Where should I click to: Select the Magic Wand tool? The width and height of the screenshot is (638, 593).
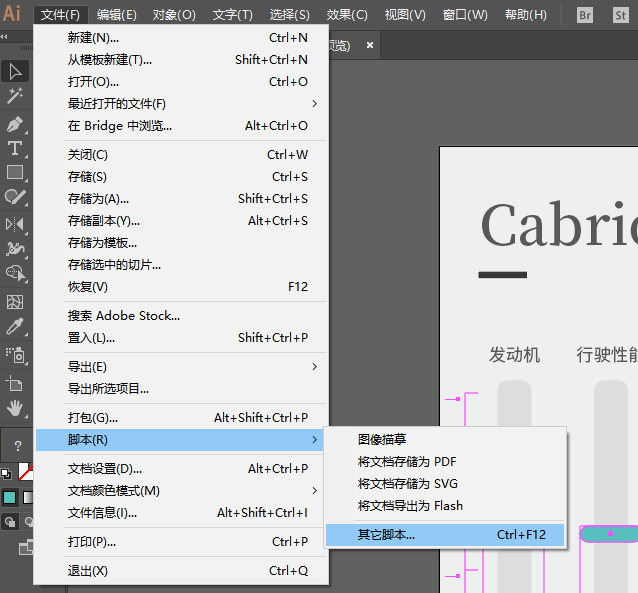point(15,96)
